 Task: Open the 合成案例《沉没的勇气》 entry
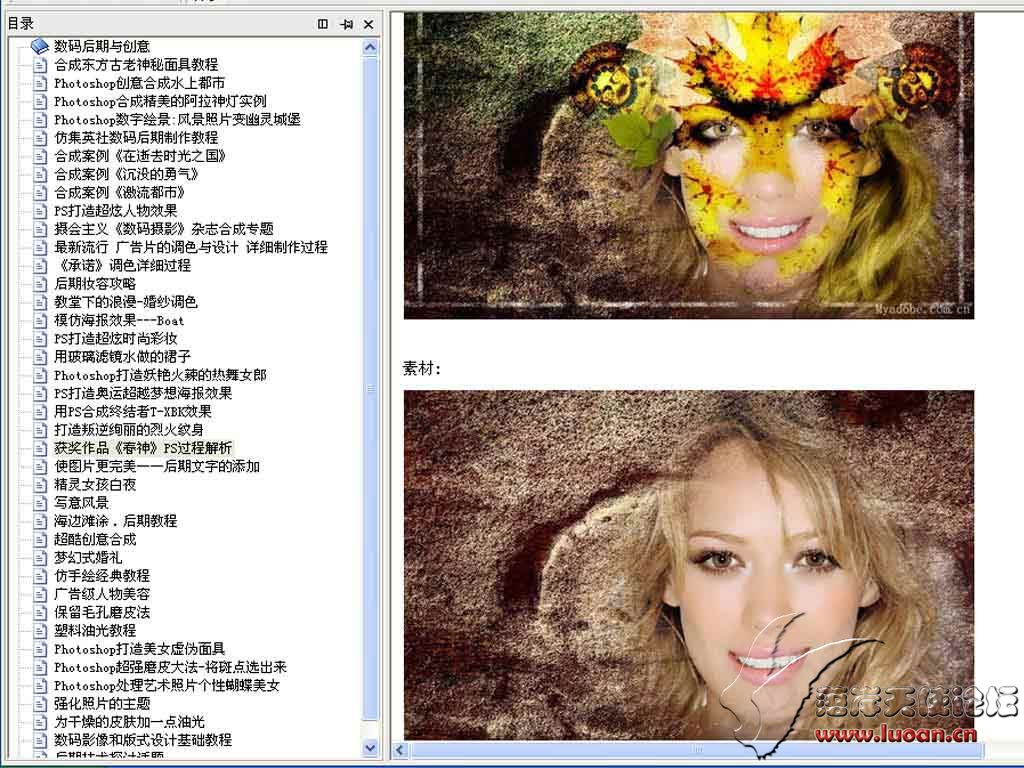pos(126,174)
